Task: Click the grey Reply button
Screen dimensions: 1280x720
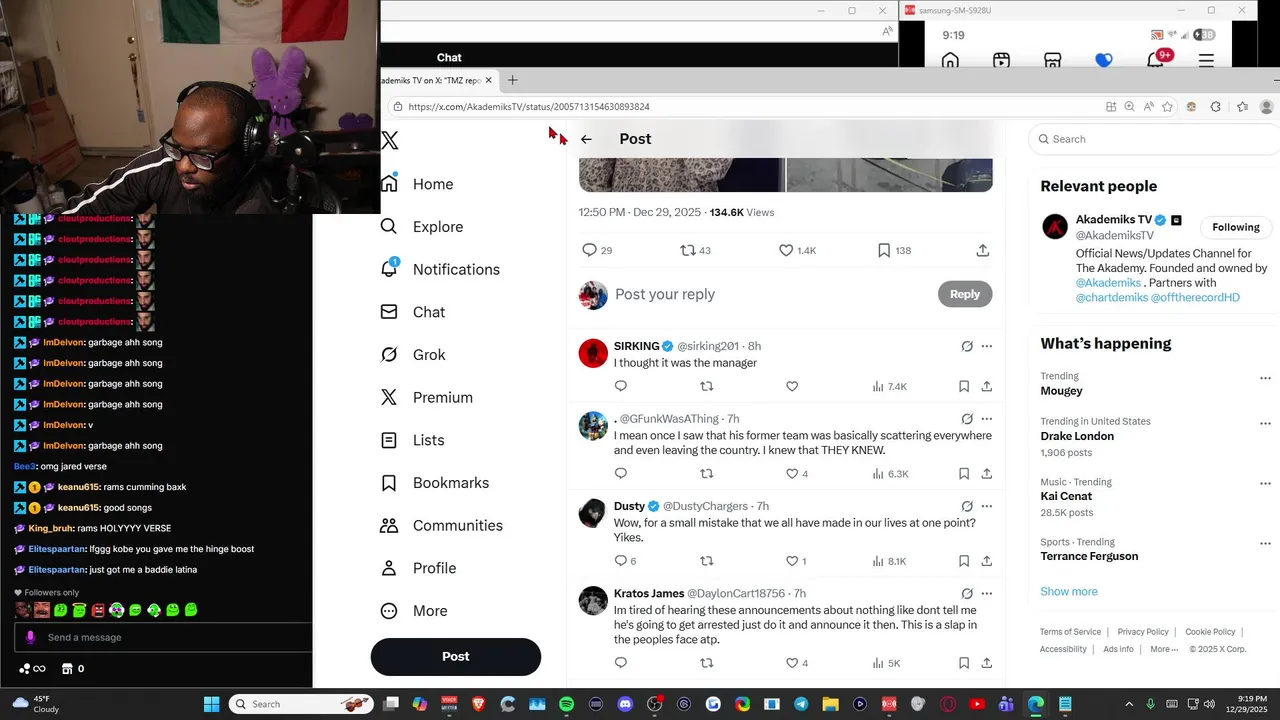Action: coord(965,294)
